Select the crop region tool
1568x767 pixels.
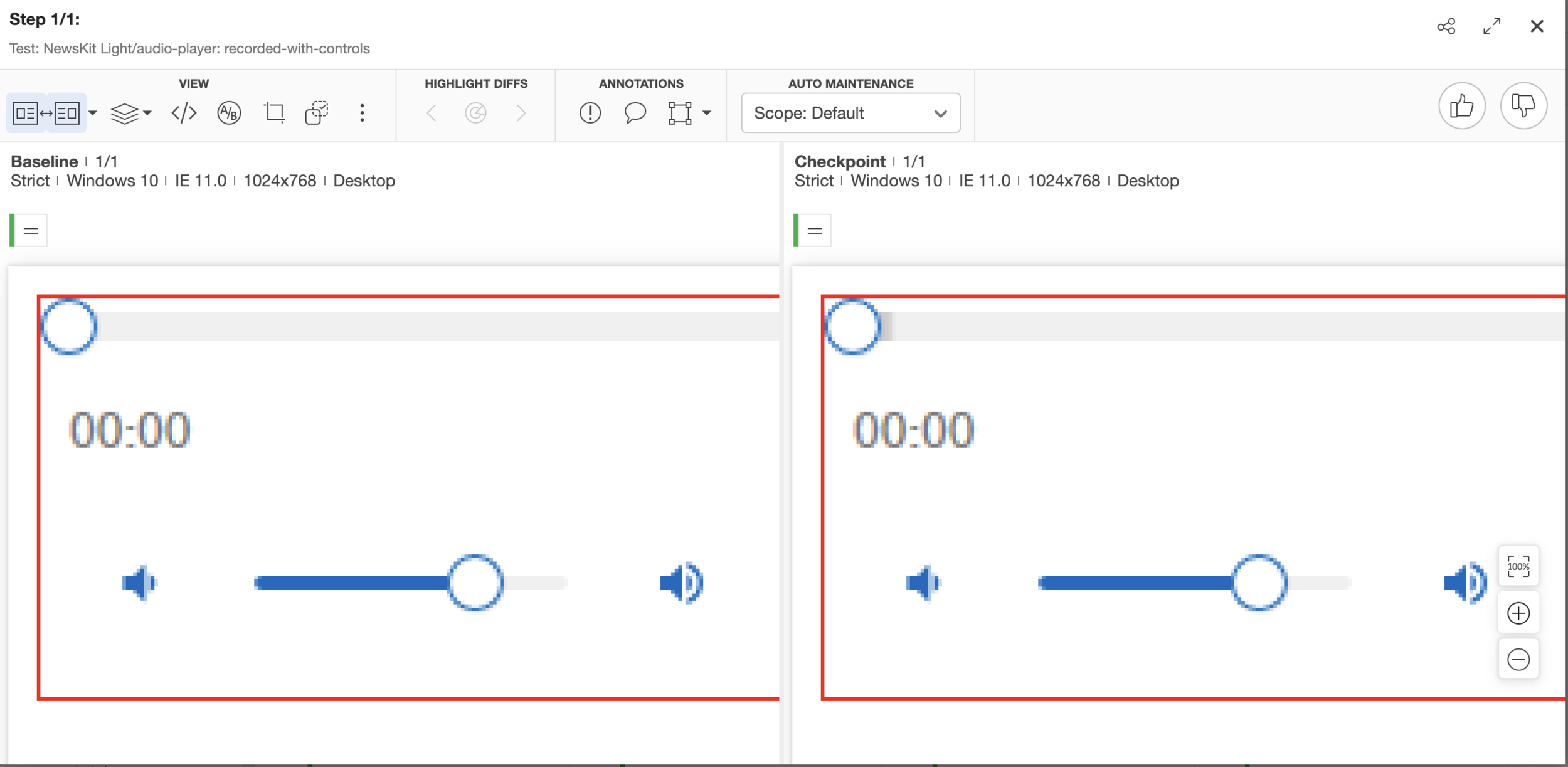[x=274, y=114]
